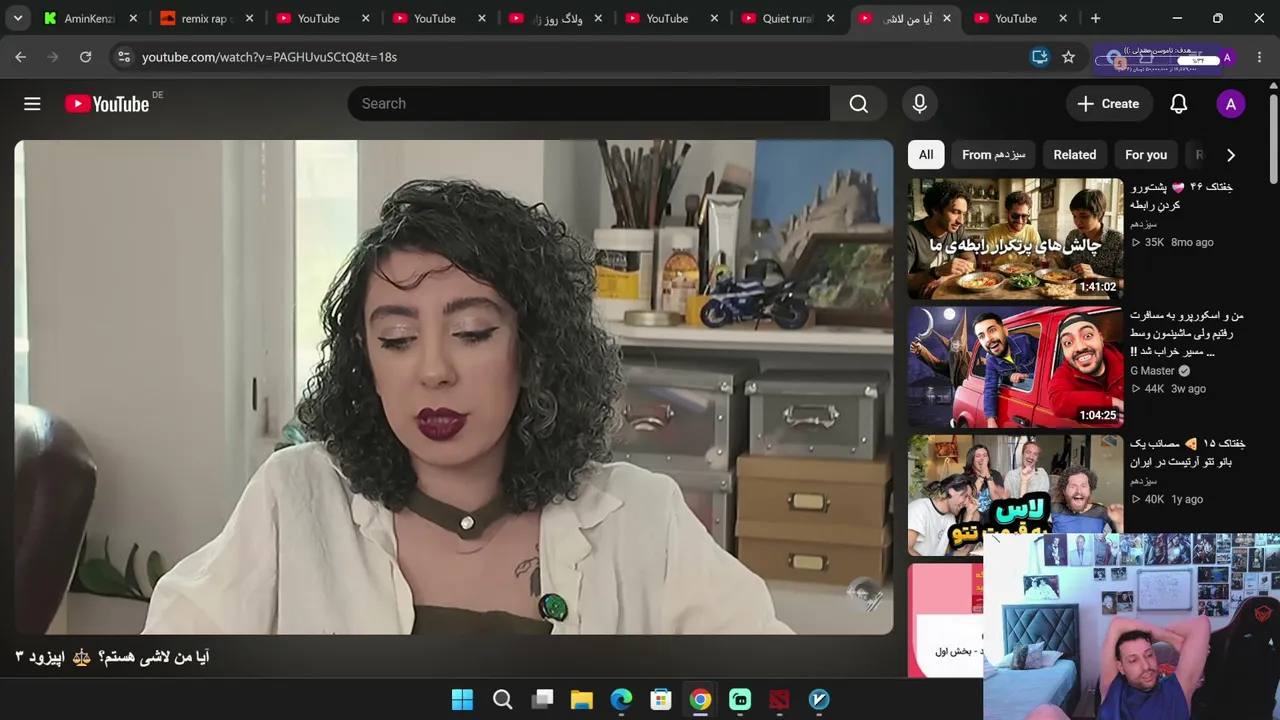Open the YouTube guide hamburger menu
1280x720 pixels.
click(32, 104)
